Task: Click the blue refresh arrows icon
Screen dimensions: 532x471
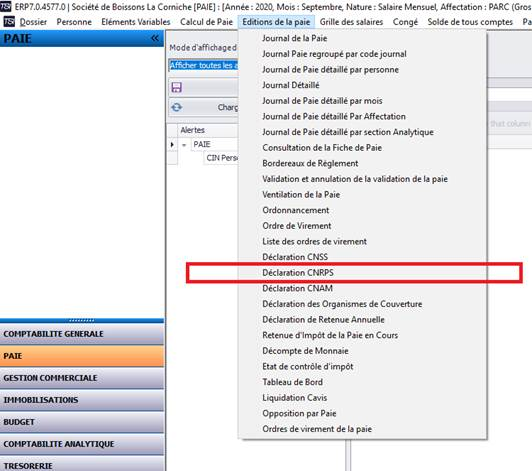Action: tap(176, 107)
